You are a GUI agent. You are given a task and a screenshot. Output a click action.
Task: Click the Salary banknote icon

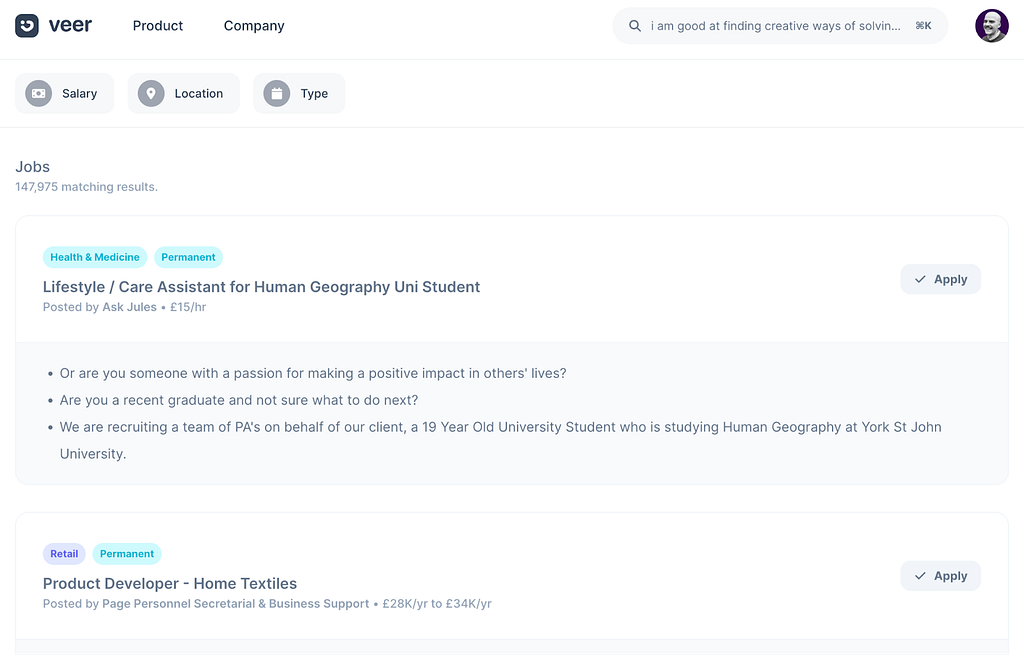39,93
